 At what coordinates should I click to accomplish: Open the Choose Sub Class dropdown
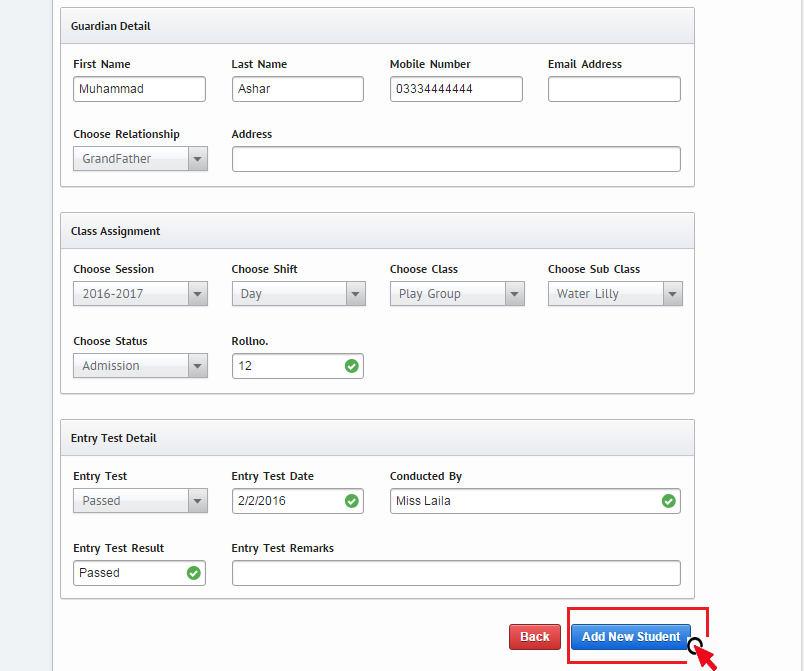pyautogui.click(x=614, y=294)
